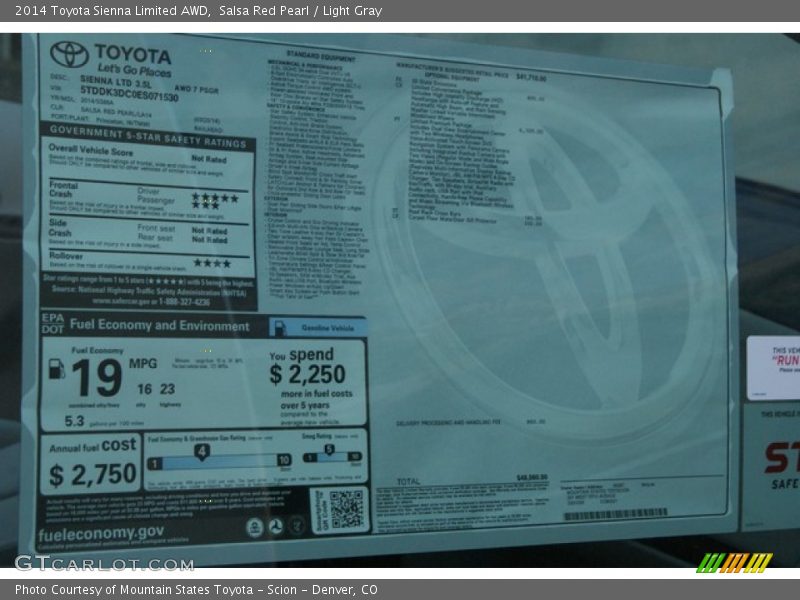800x600 pixels.
Task: Click the highway MPG value 23
Action: (167, 389)
